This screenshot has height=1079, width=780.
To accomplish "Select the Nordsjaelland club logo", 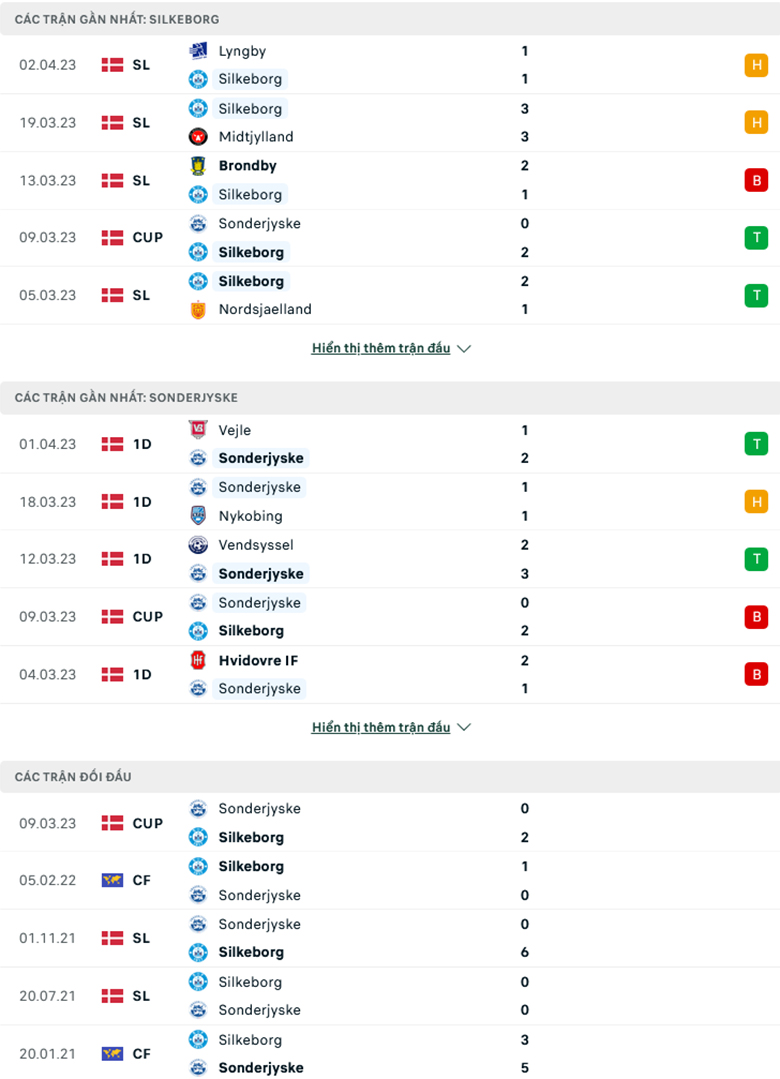I will coord(197,310).
